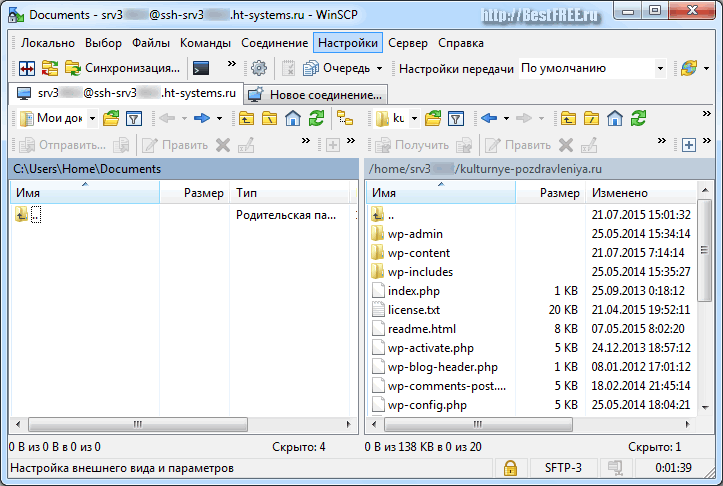
Task: Sort local files by the Тип column
Action: tap(289, 193)
